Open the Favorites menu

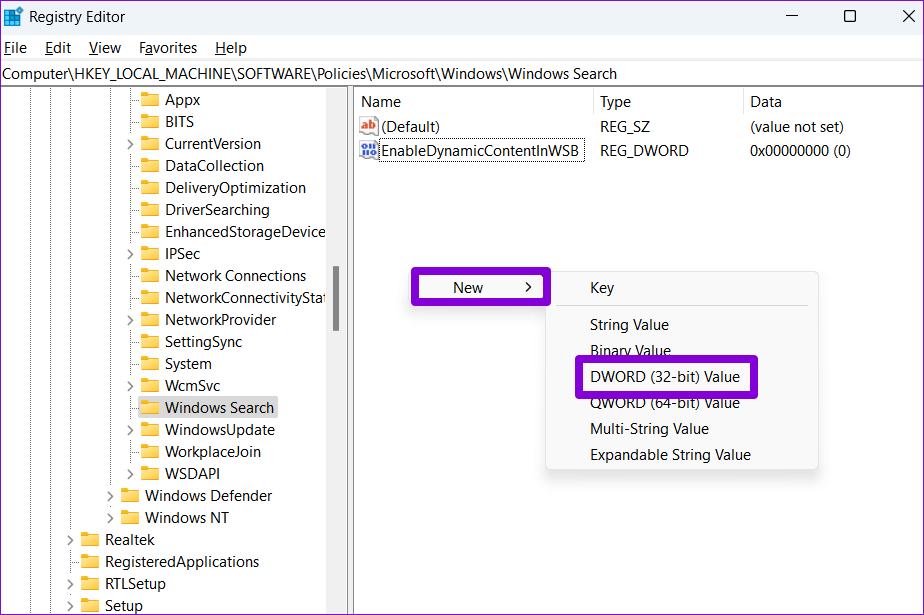coord(168,48)
